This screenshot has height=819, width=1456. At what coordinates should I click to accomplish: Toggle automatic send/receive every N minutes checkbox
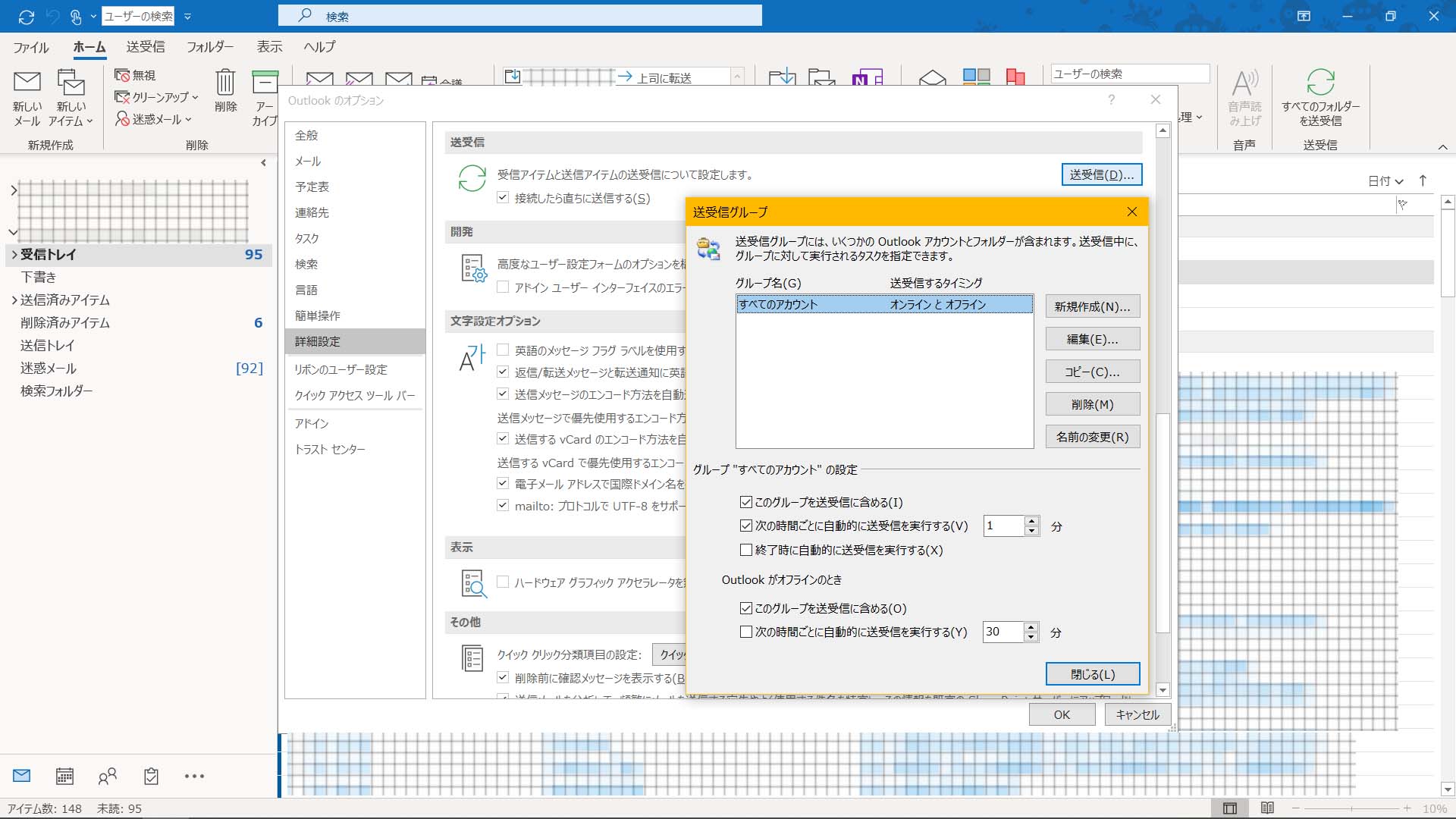pos(746,526)
